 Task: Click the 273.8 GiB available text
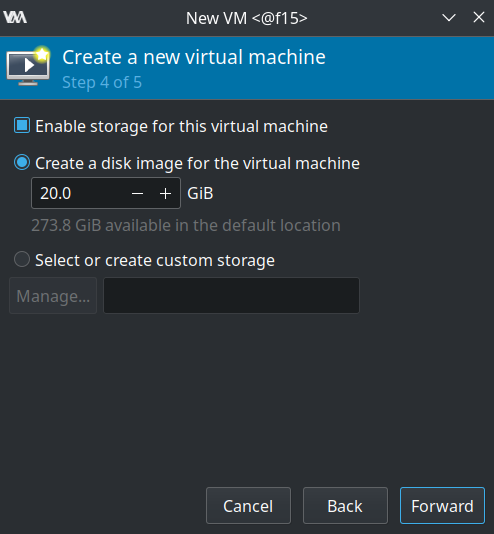(186, 225)
